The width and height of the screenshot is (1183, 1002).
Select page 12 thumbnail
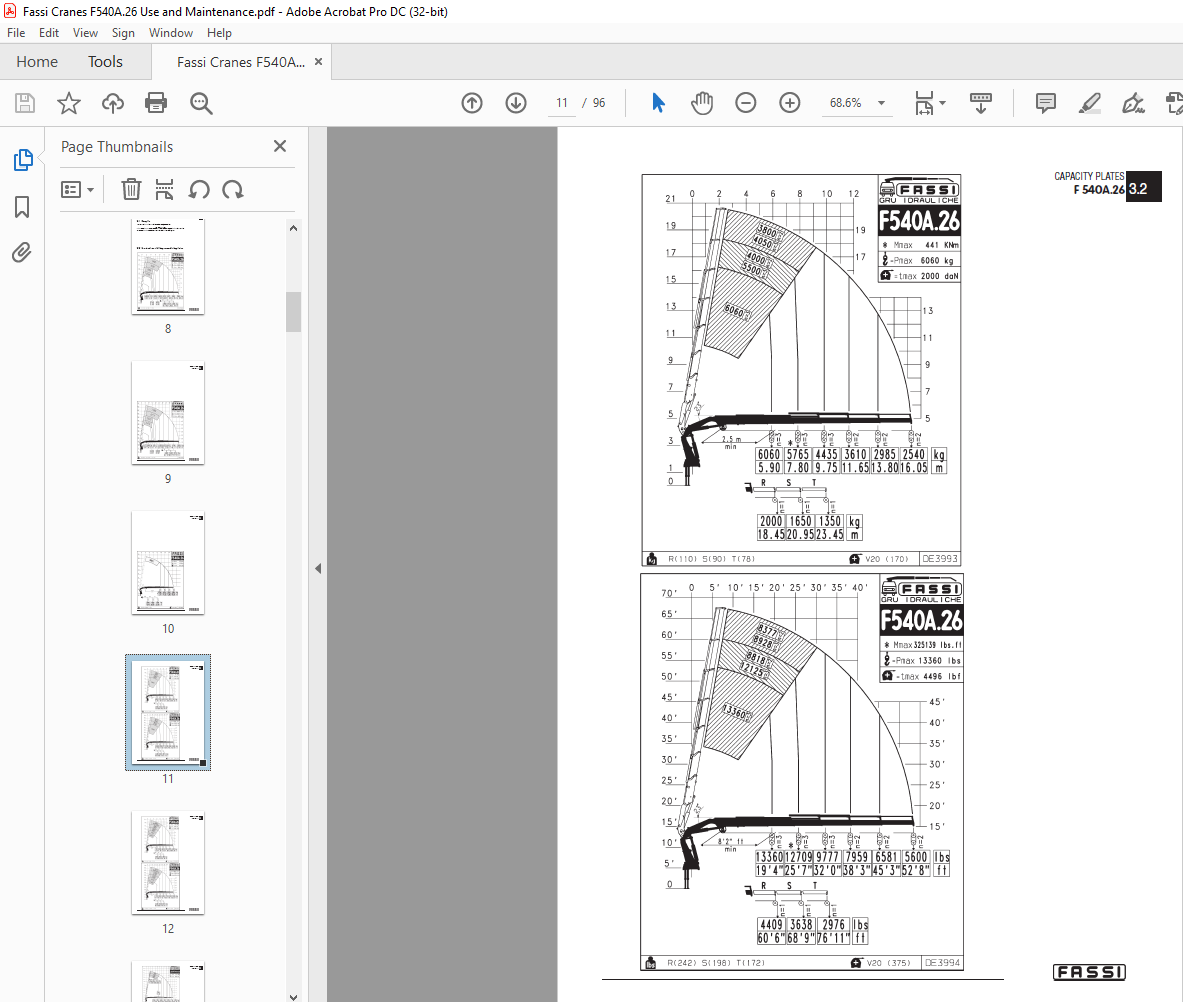[168, 863]
